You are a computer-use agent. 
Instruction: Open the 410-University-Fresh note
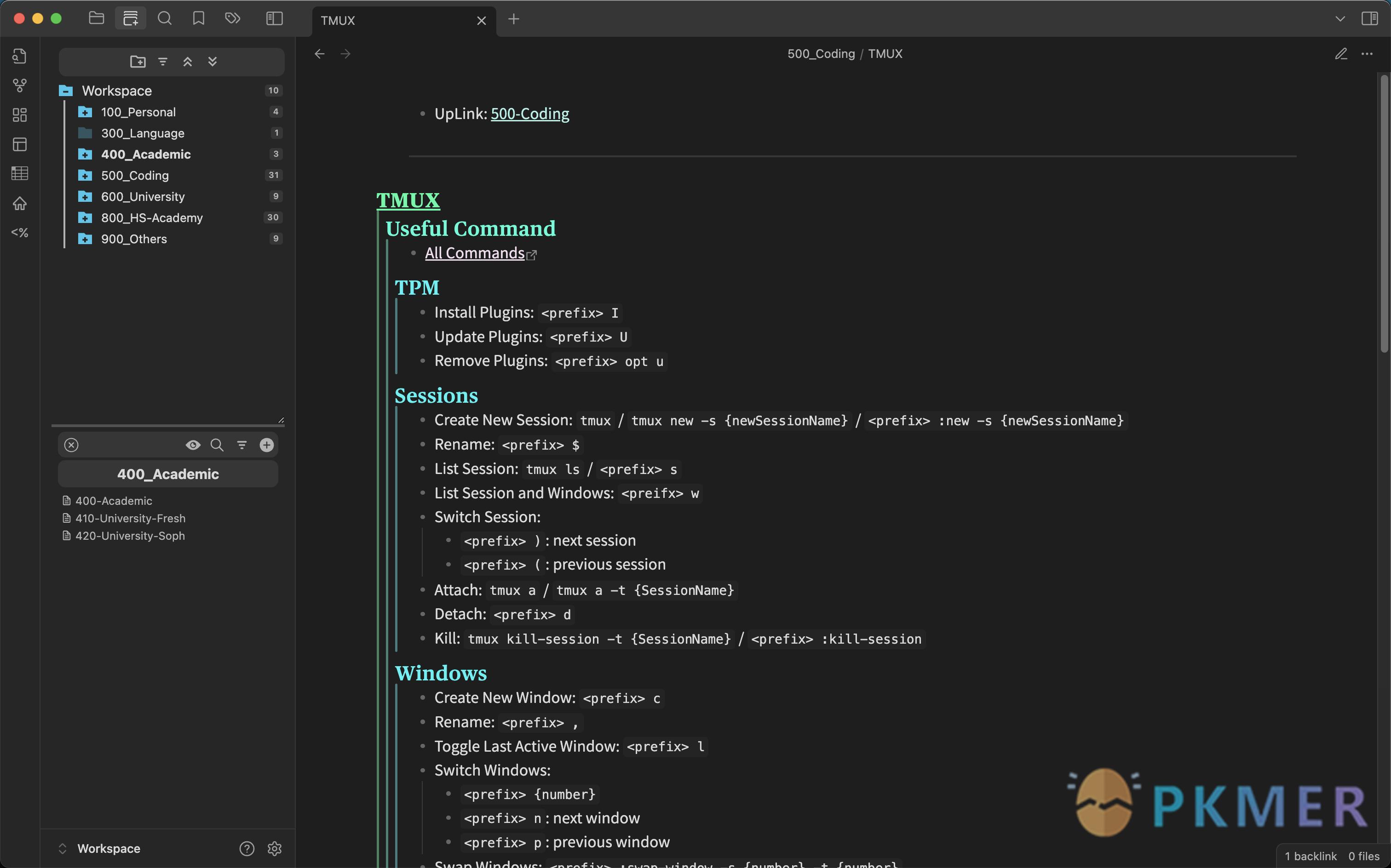pos(130,518)
